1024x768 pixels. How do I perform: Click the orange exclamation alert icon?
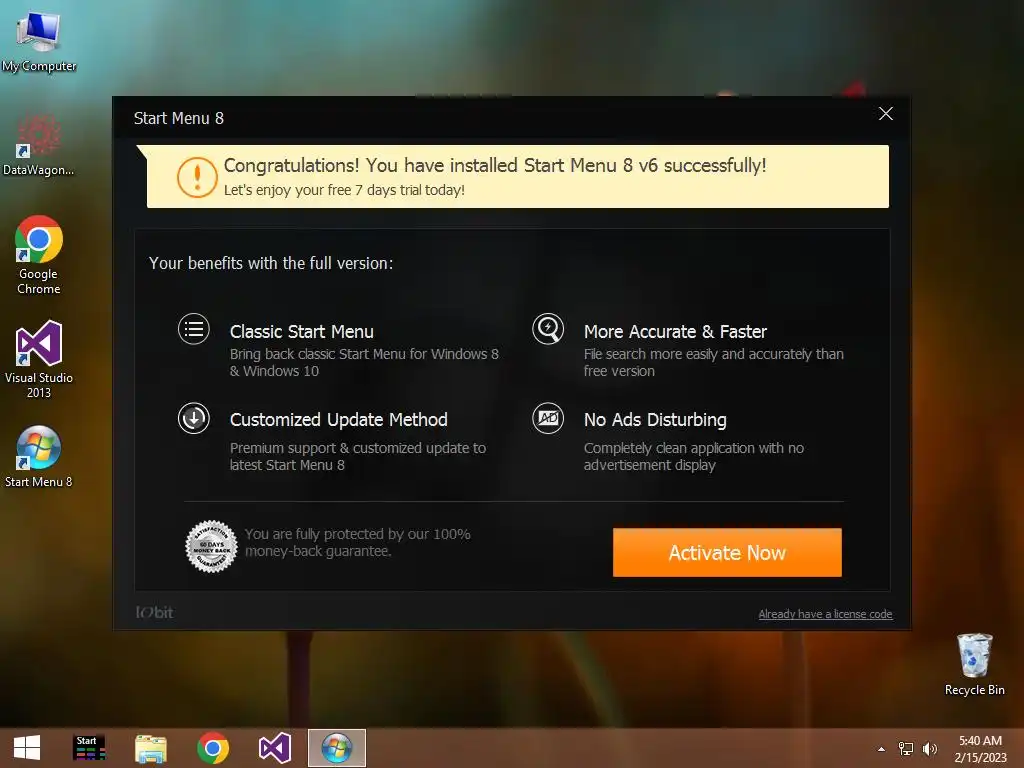point(197,177)
